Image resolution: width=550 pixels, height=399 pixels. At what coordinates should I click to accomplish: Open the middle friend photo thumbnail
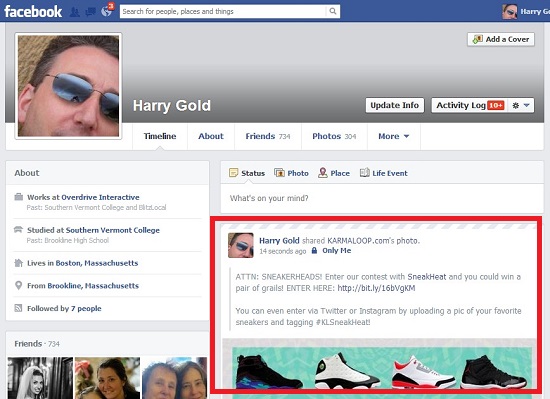[107, 378]
